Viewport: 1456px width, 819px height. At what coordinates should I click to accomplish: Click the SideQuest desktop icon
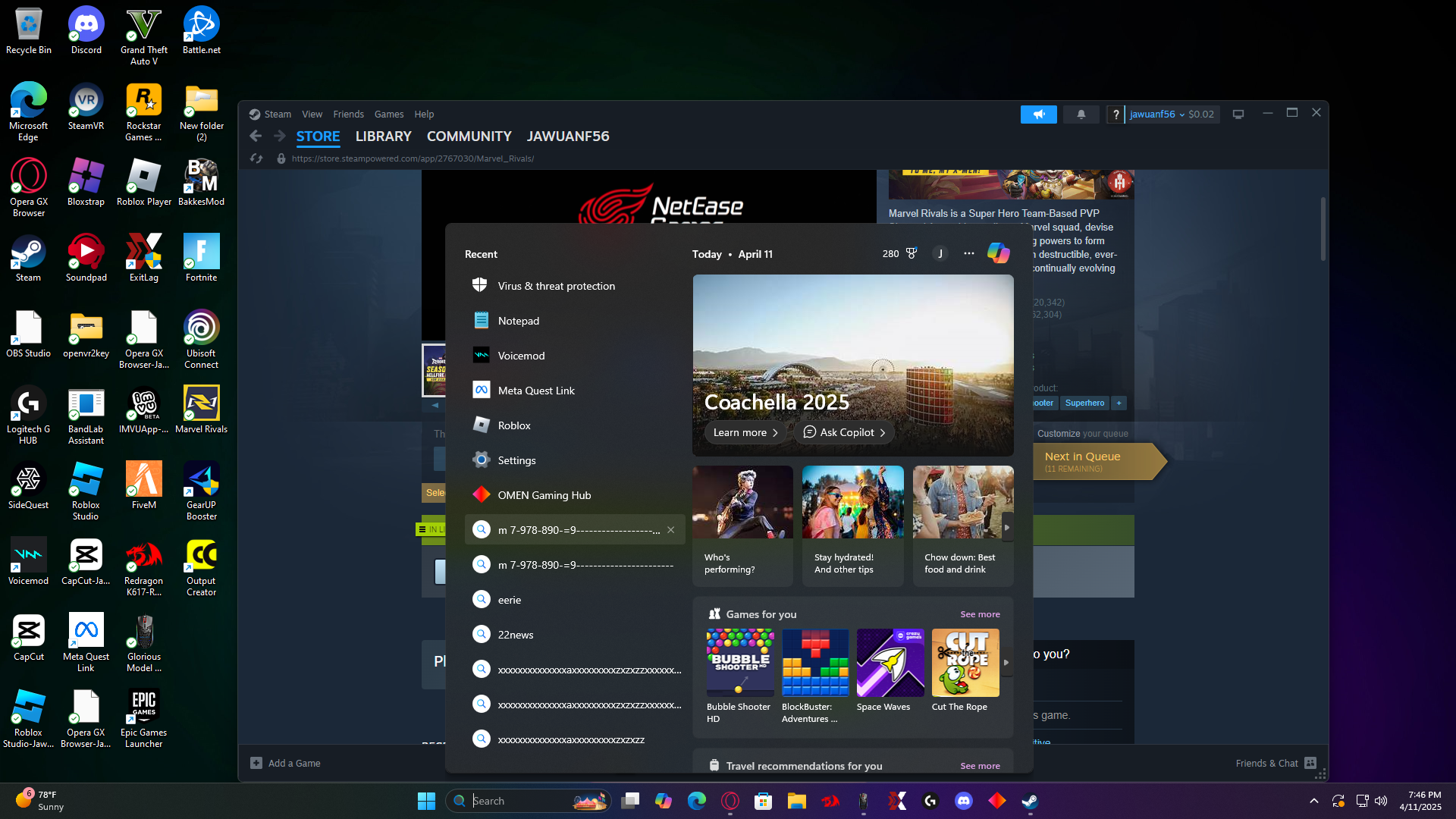(x=29, y=485)
